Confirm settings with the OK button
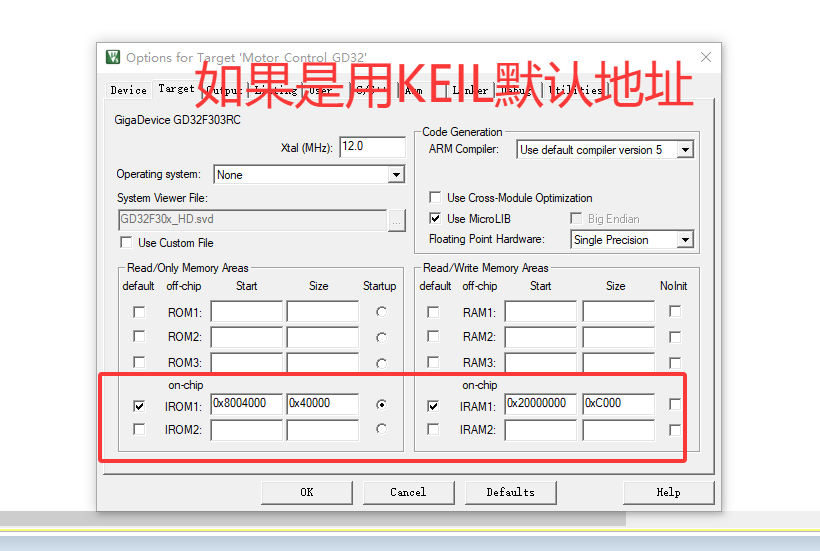820x551 pixels. pyautogui.click(x=307, y=492)
